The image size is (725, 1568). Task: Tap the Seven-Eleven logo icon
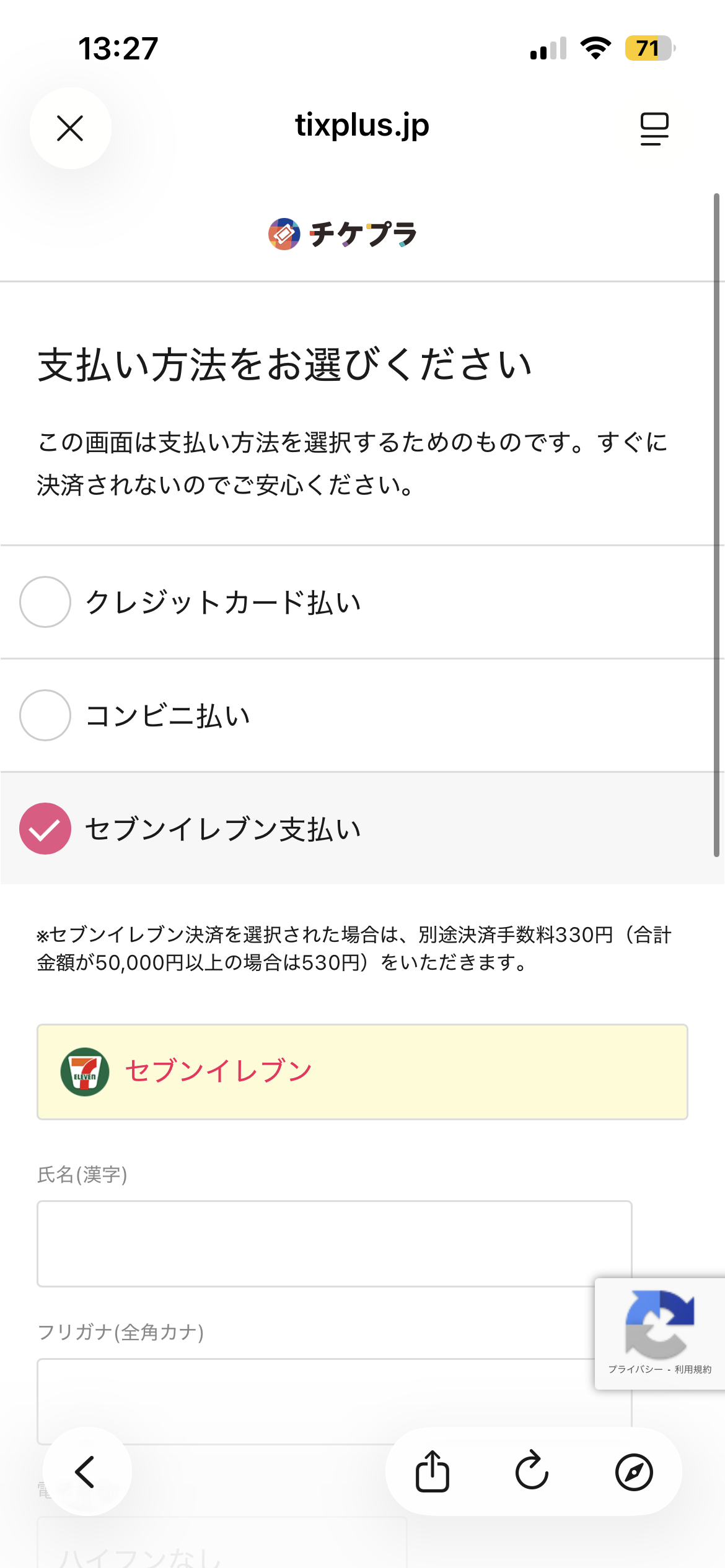(85, 1071)
